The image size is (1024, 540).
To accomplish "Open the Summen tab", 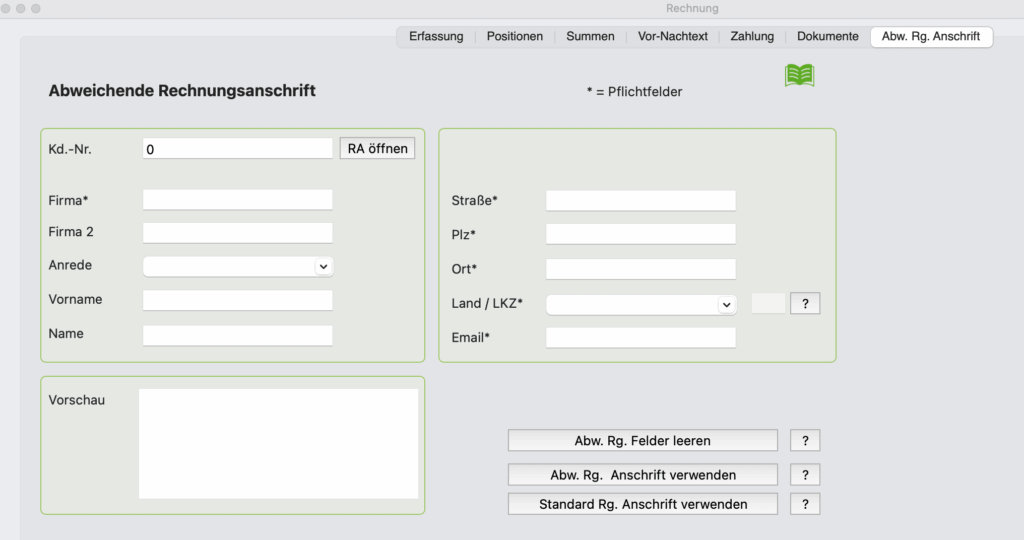I will tap(590, 37).
